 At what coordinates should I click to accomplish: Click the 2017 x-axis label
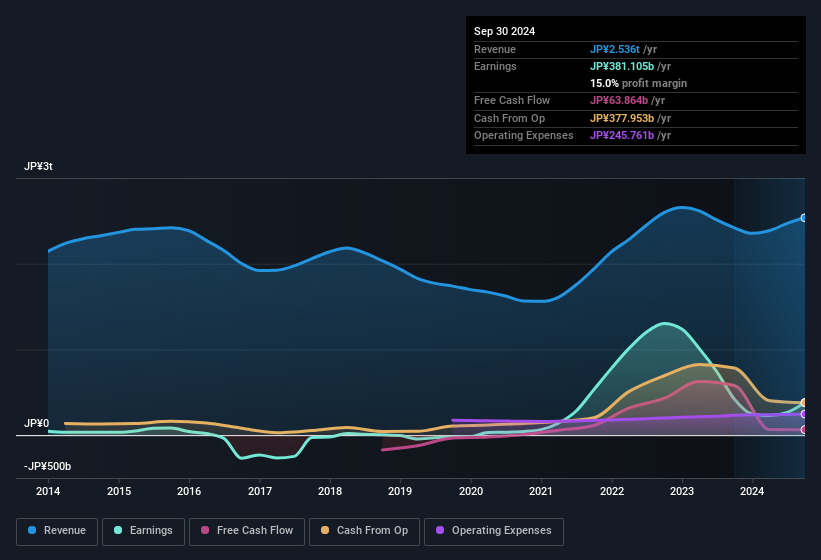(260, 491)
